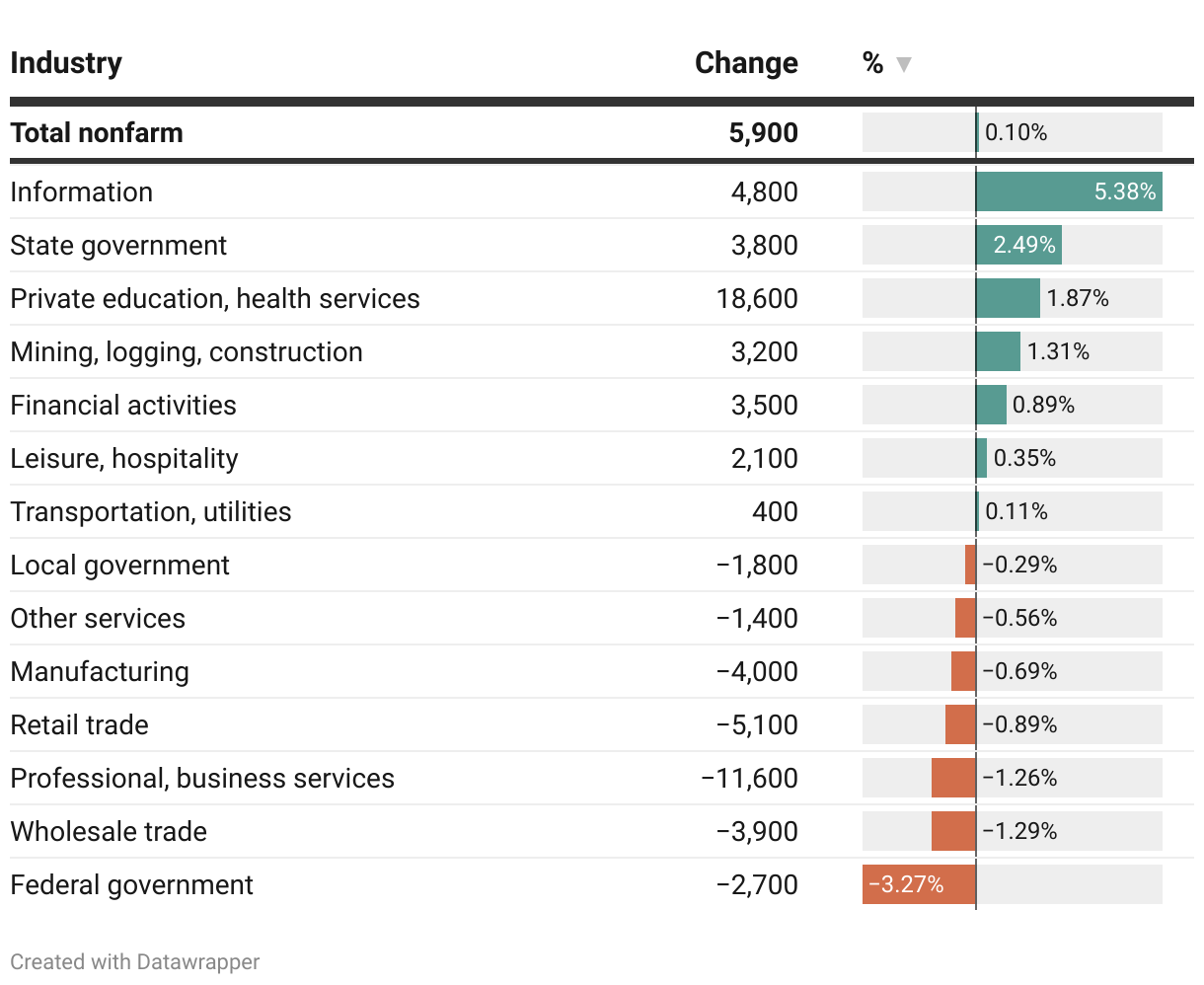This screenshot has height=985, width=1204.
Task: Click the Retail trade row label
Action: click(x=79, y=724)
